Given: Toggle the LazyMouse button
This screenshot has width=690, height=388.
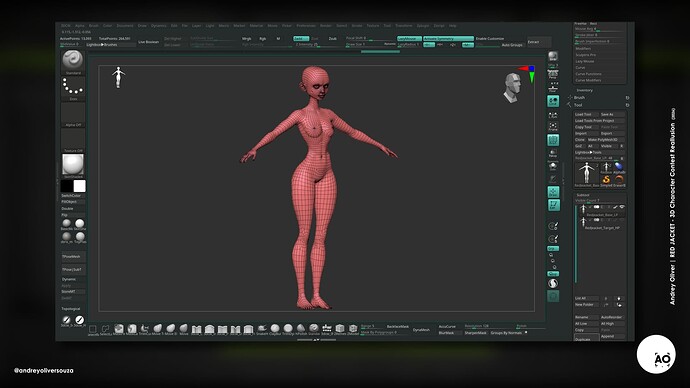Looking at the screenshot, I should 409,39.
